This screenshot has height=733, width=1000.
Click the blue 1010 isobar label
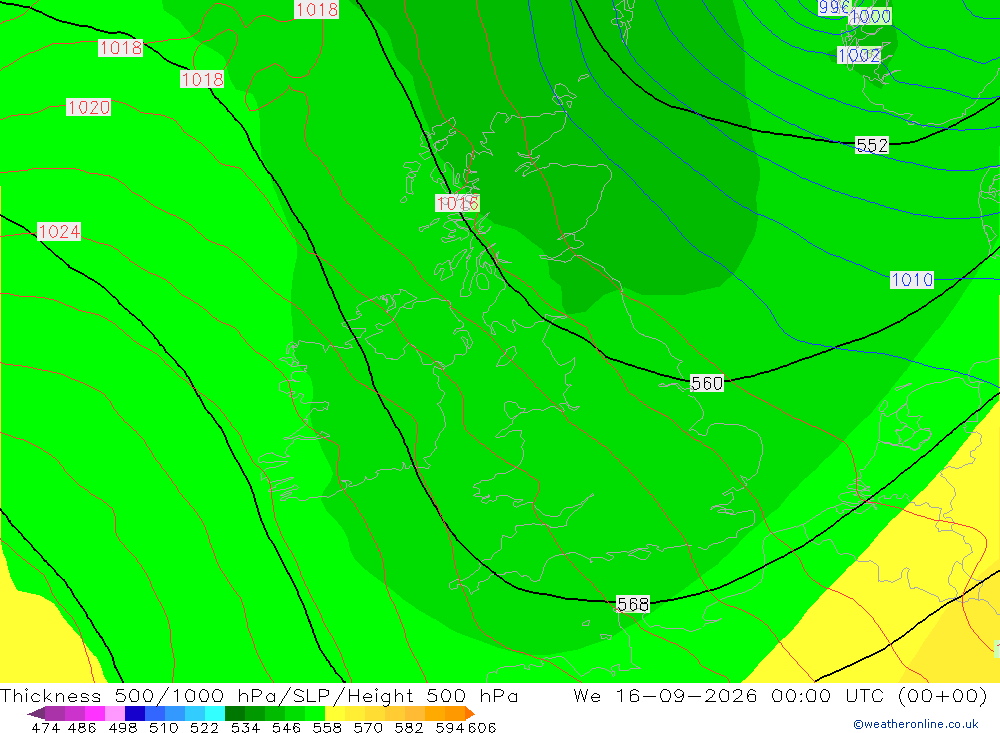pyautogui.click(x=911, y=279)
